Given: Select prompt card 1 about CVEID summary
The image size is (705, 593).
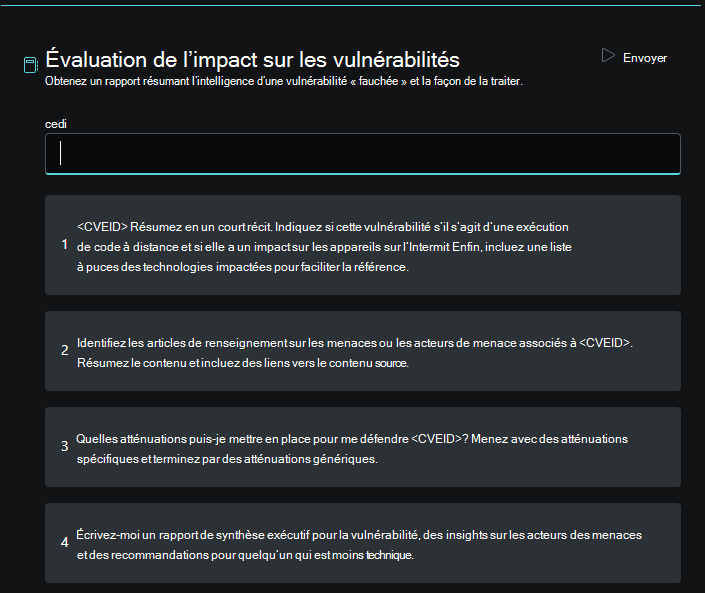Looking at the screenshot, I should coord(362,245).
